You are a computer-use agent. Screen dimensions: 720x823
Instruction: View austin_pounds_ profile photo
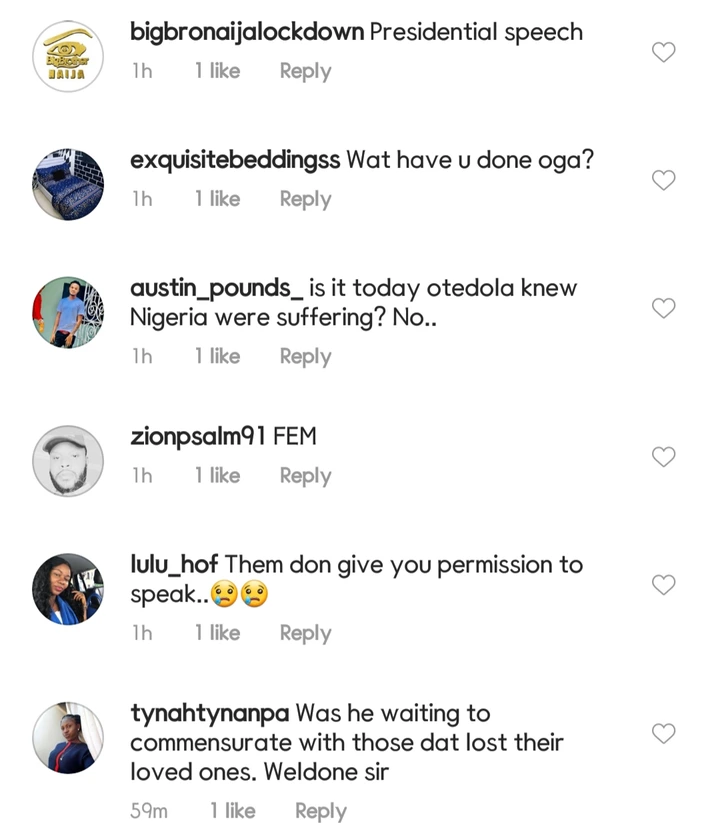[68, 313]
